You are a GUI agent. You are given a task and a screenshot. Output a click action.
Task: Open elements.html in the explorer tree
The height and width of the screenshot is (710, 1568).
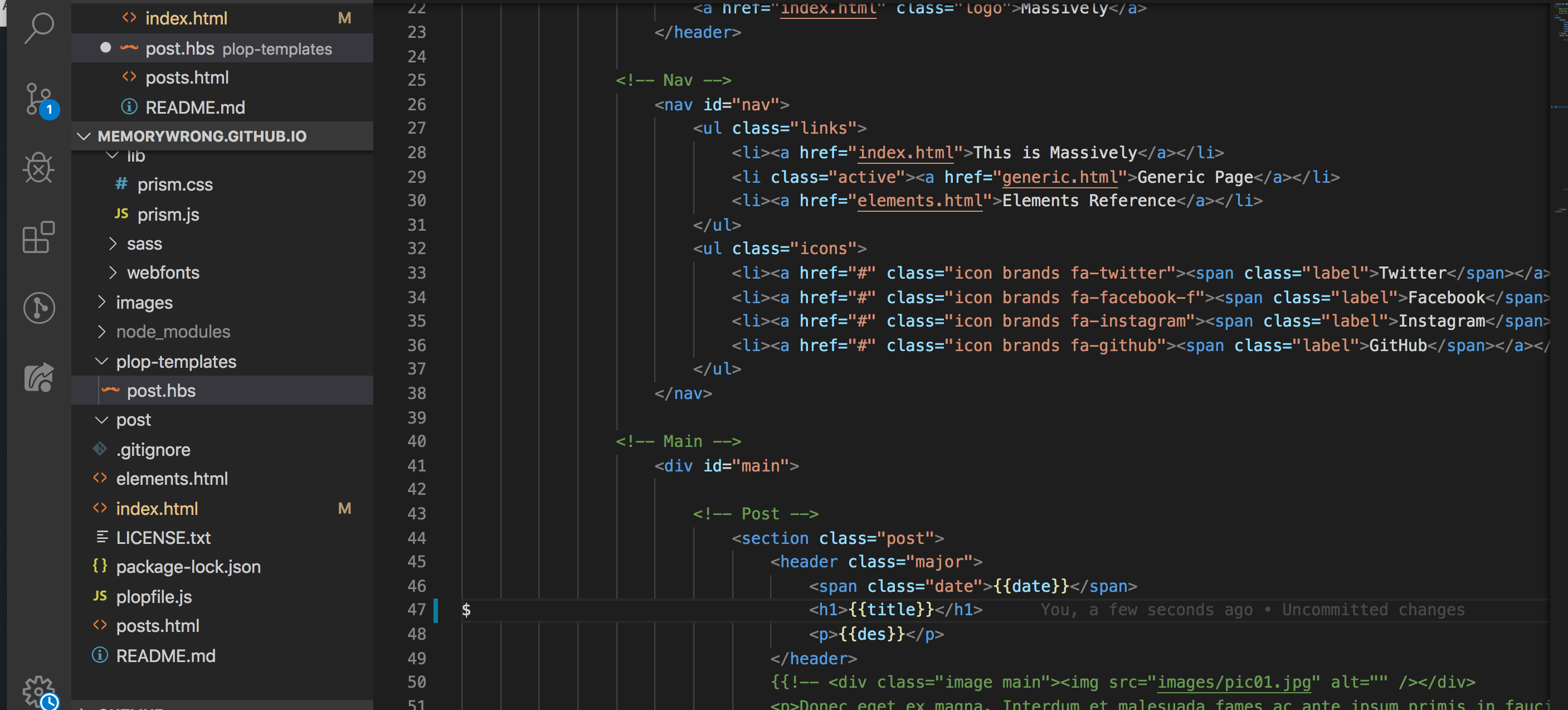(x=222, y=479)
